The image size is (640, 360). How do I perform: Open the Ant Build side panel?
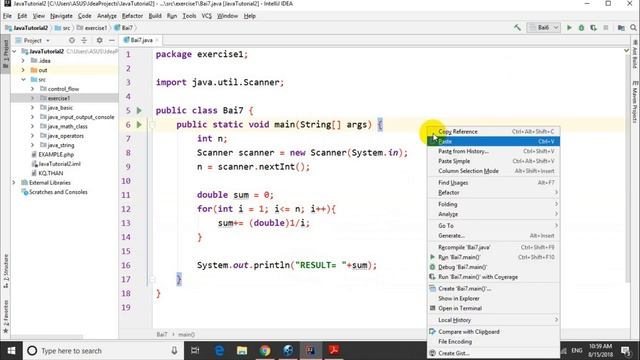pyautogui.click(x=635, y=54)
